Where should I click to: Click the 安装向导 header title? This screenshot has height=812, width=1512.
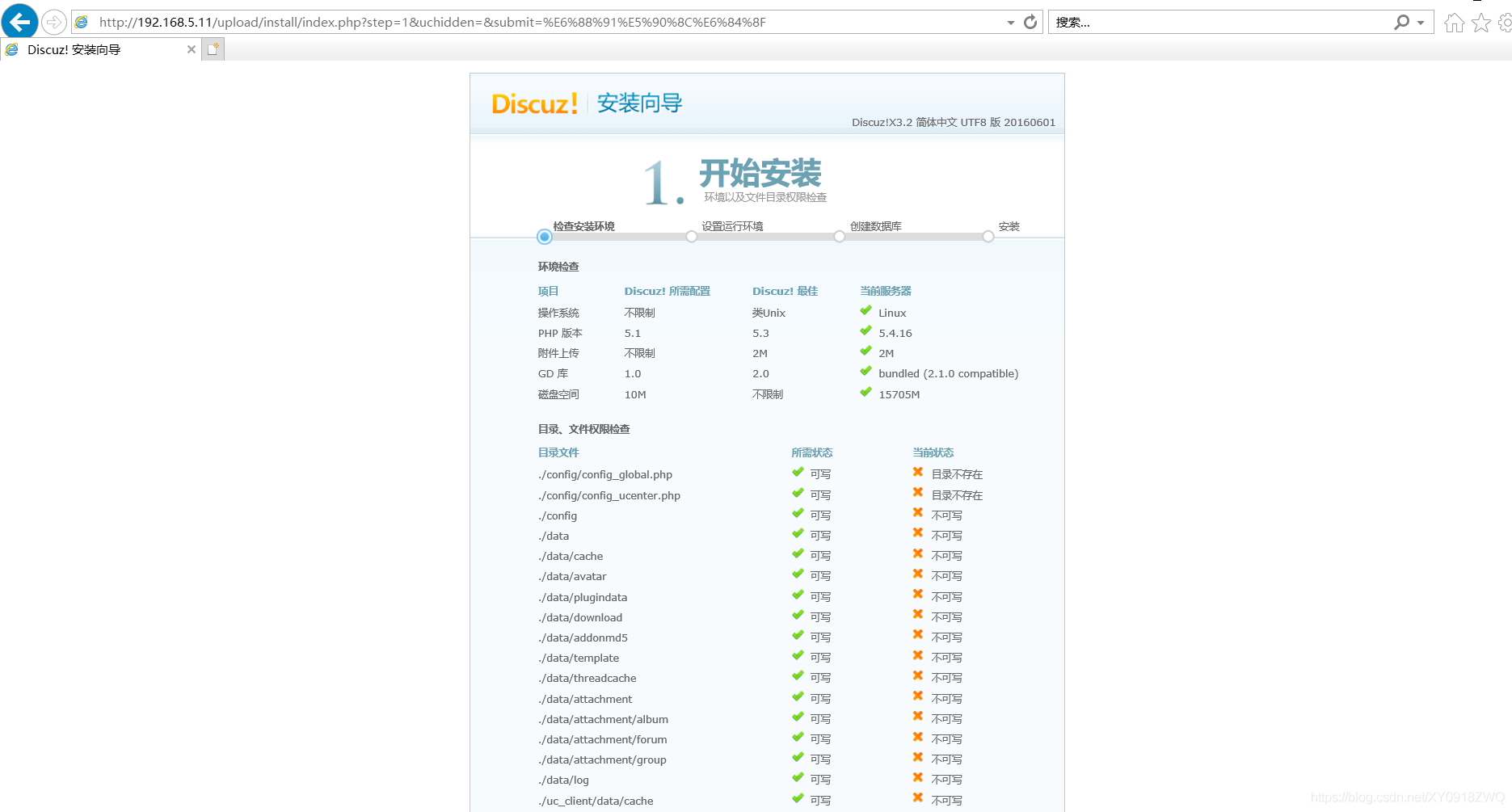640,103
